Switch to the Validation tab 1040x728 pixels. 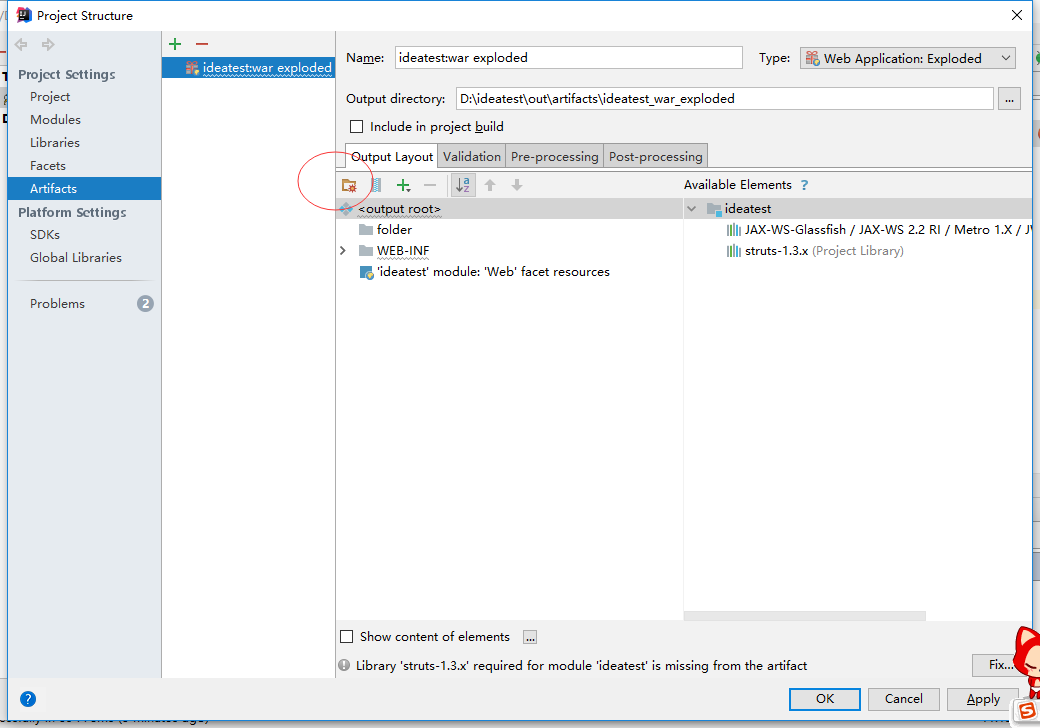point(471,156)
